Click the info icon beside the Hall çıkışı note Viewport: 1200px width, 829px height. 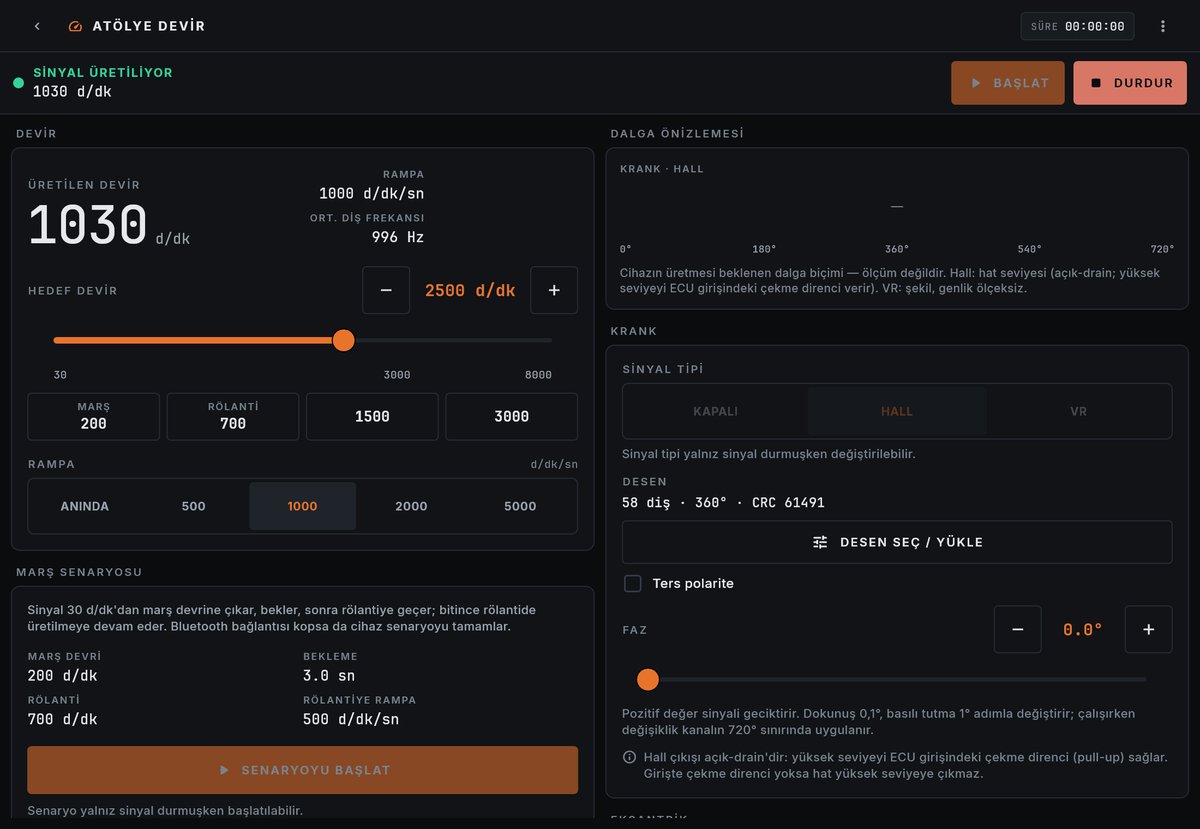pos(629,757)
